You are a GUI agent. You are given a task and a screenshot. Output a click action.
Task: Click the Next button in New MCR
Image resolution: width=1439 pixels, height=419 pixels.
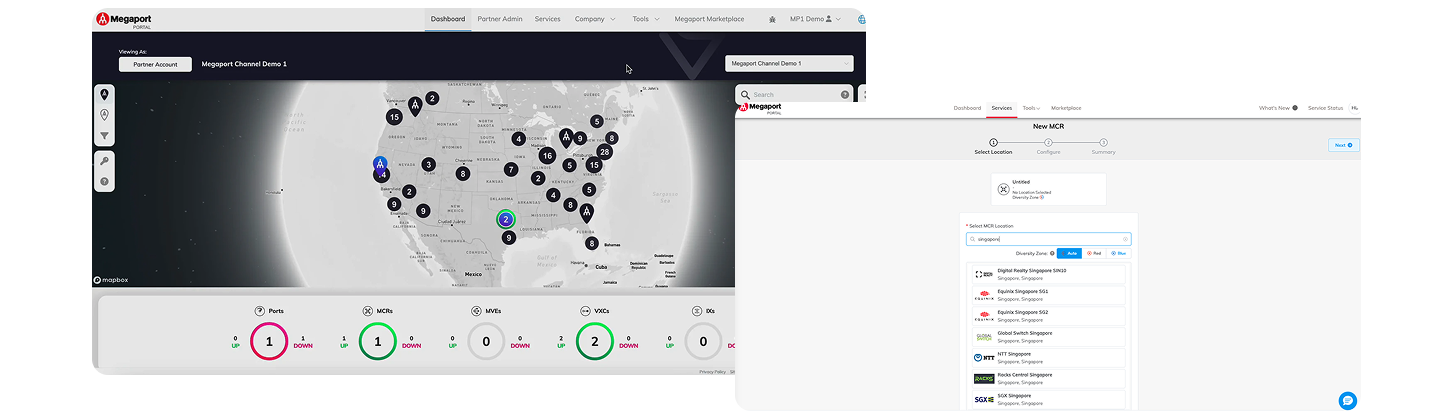point(1342,145)
